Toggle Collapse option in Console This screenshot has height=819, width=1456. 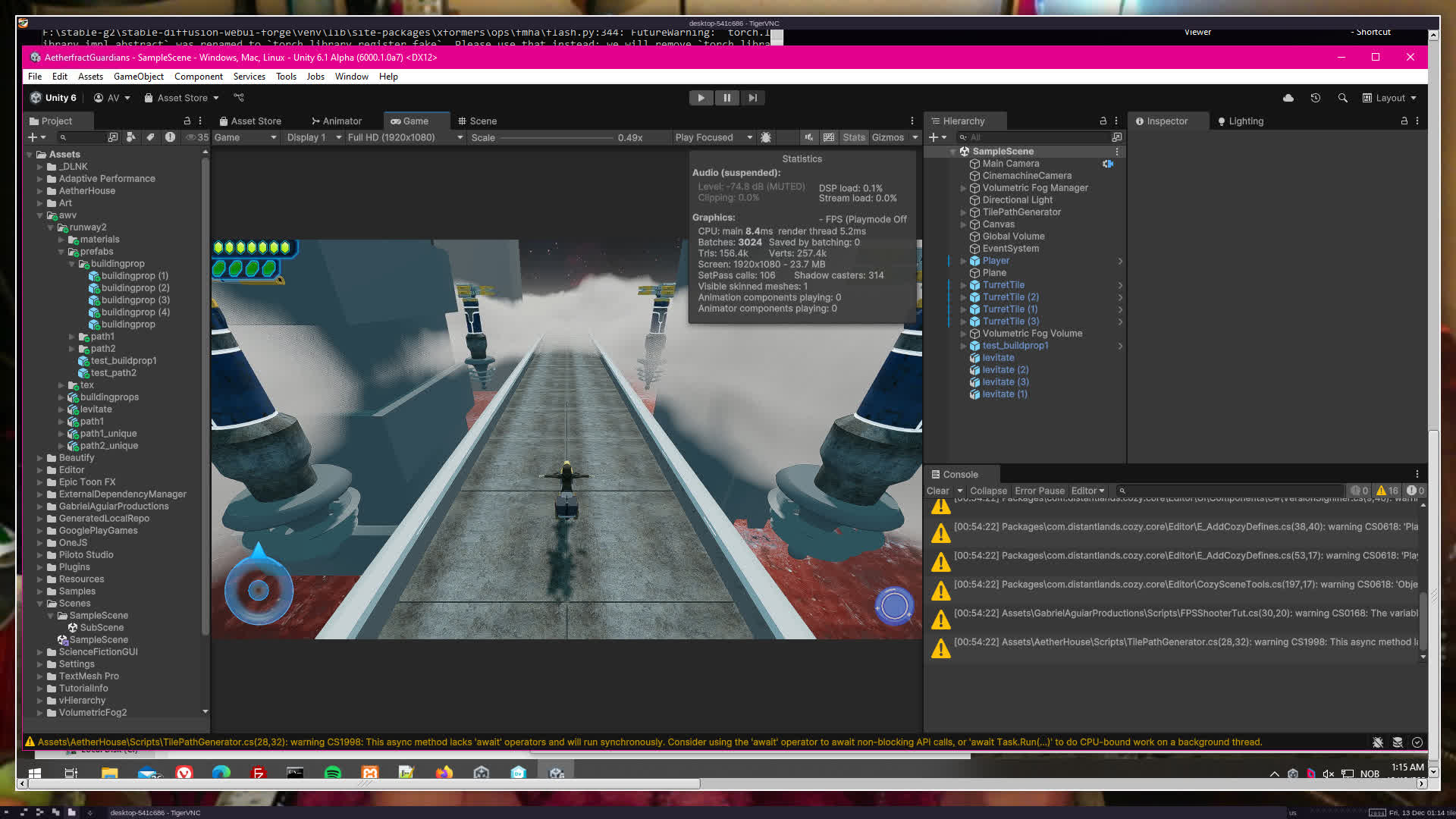[x=987, y=491]
